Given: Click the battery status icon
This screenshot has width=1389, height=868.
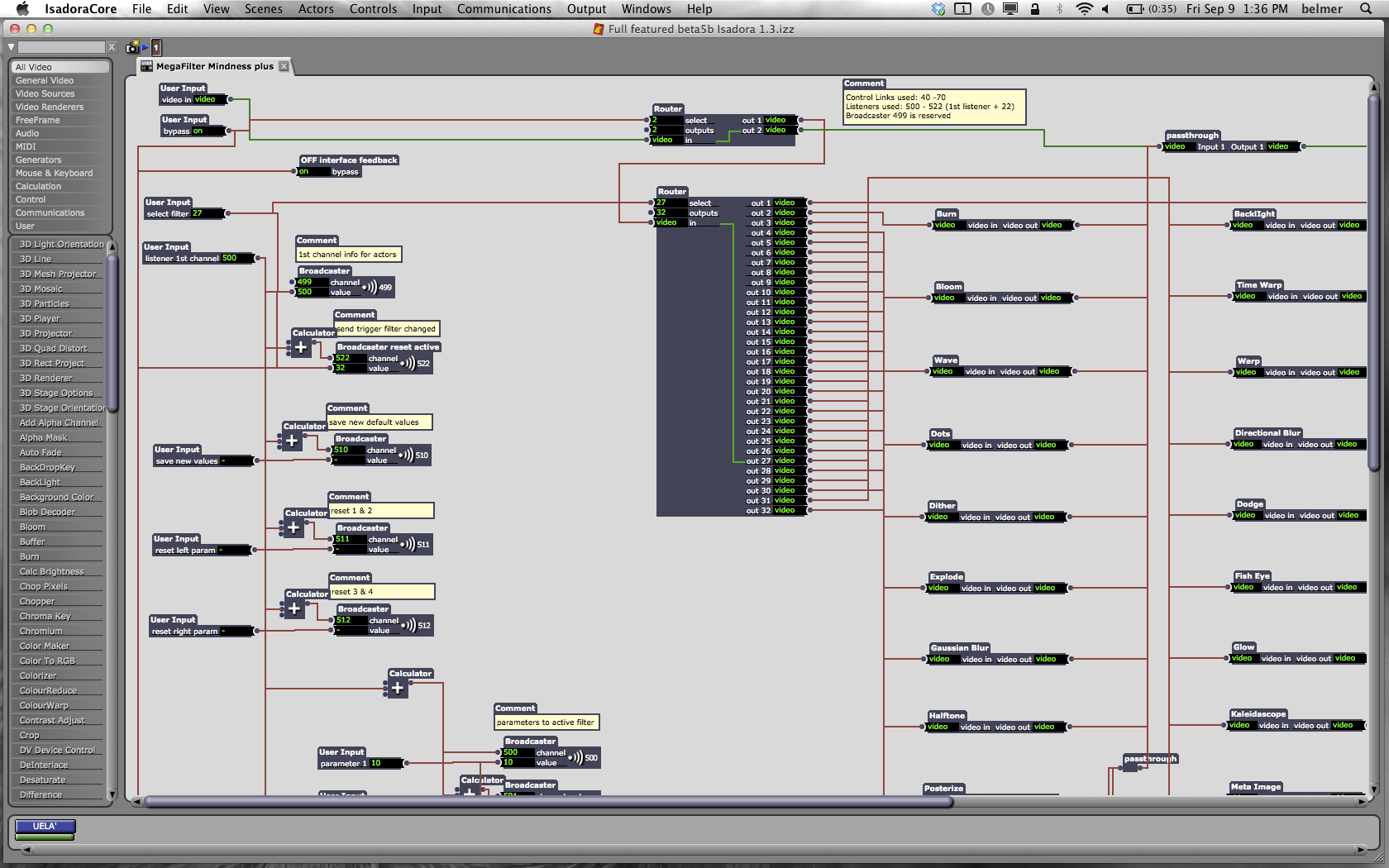Looking at the screenshot, I should pyautogui.click(x=1135, y=9).
